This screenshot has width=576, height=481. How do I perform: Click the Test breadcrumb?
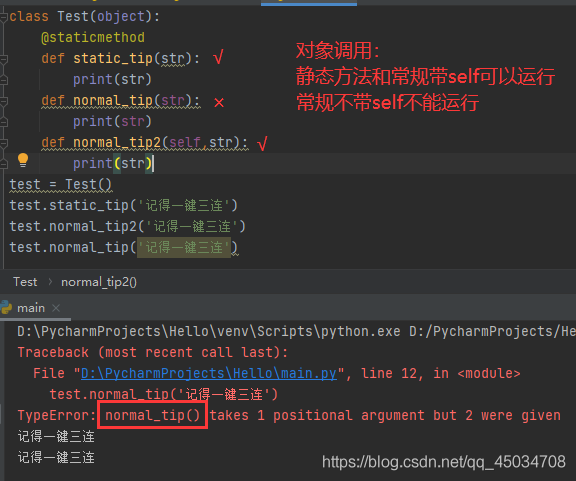[25, 282]
